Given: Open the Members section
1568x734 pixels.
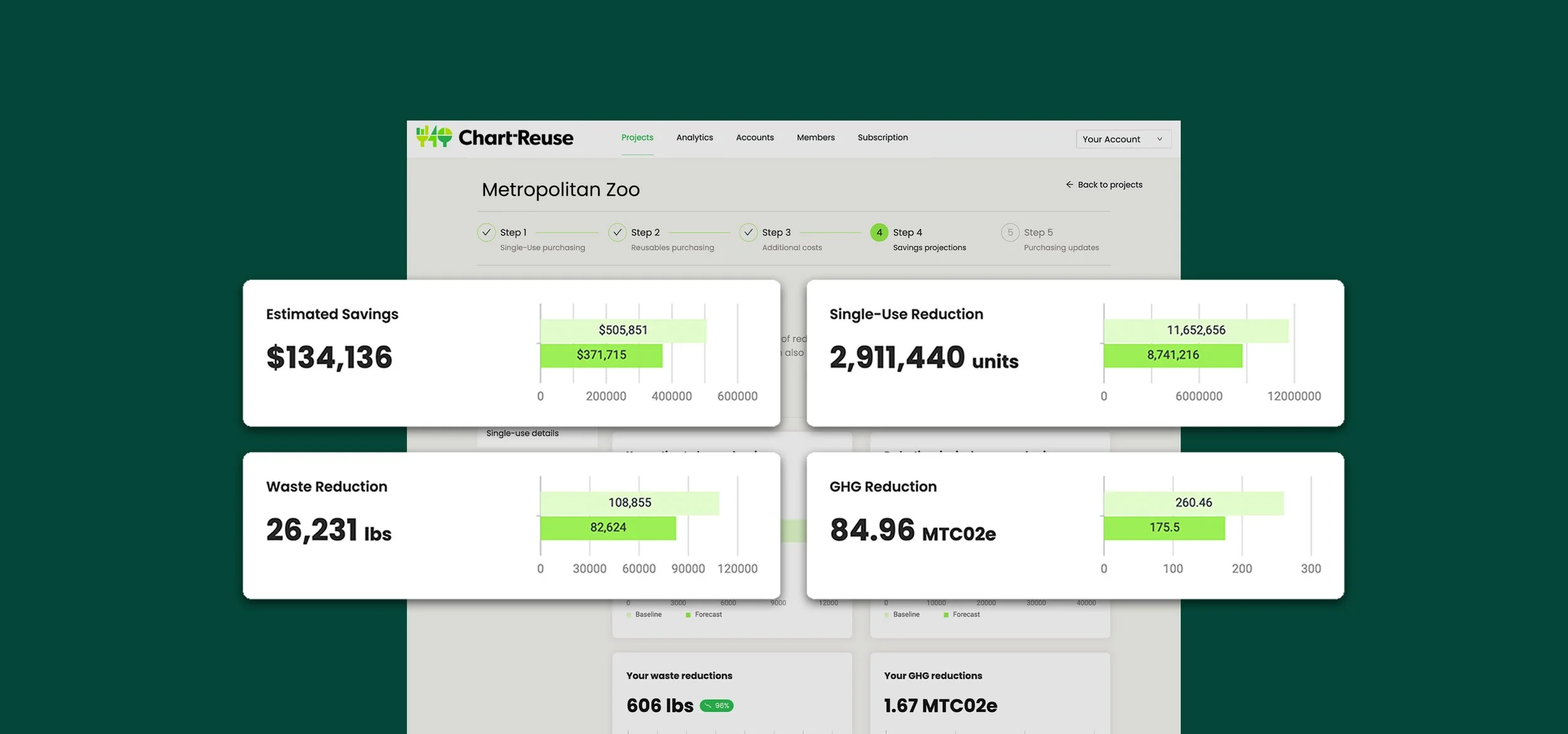Looking at the screenshot, I should coord(815,137).
